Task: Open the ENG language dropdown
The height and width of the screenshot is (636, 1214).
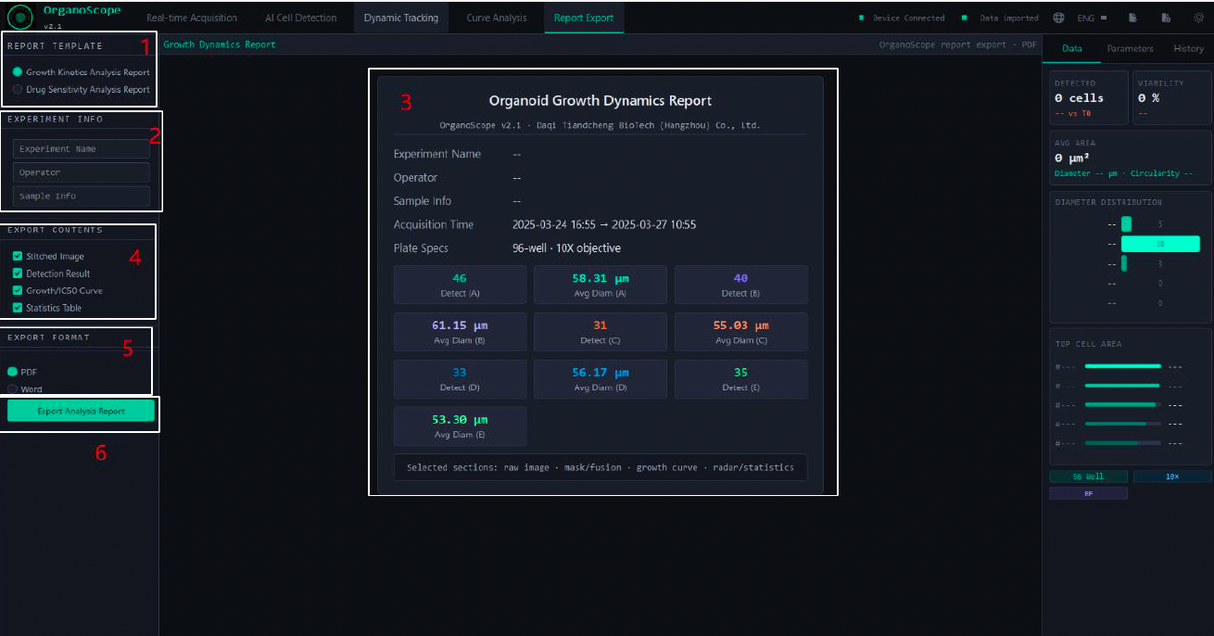Action: click(x=1093, y=18)
